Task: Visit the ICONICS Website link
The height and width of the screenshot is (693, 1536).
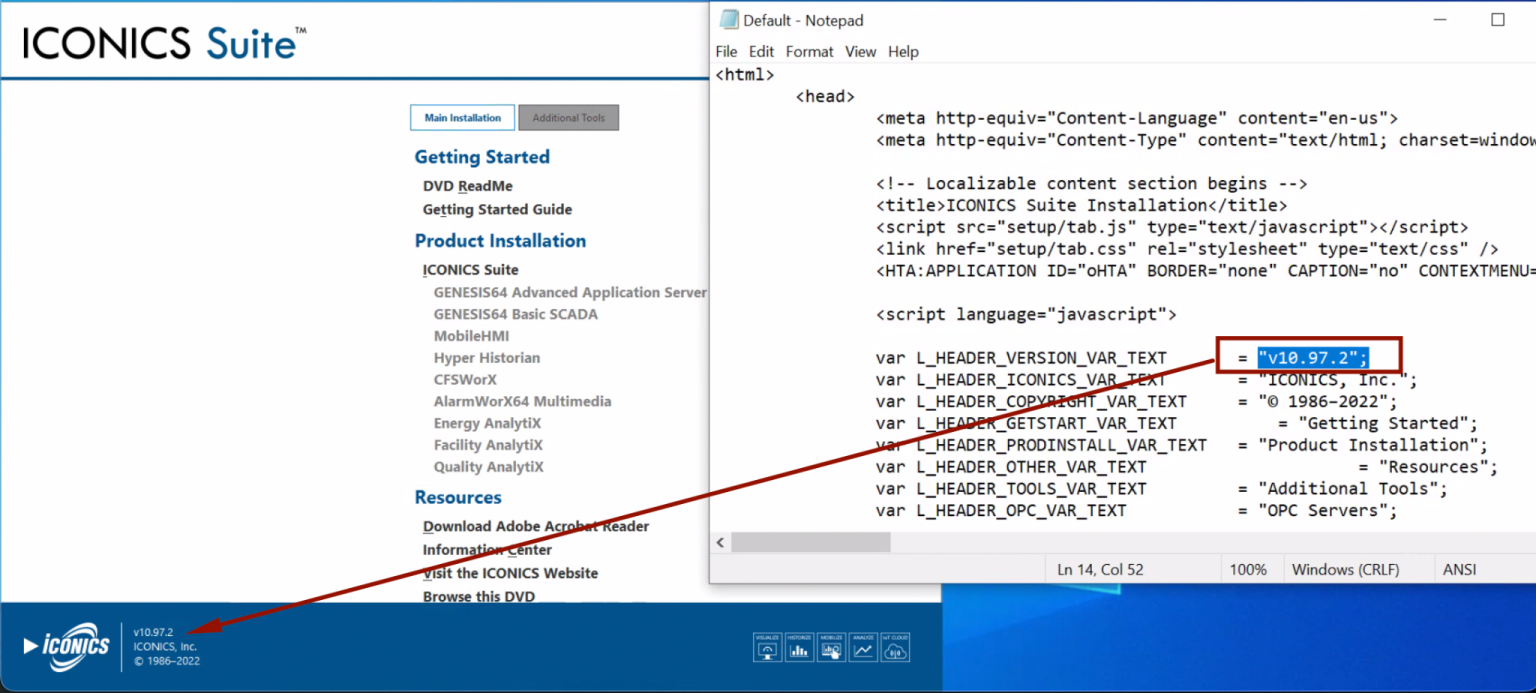Action: [x=510, y=574]
